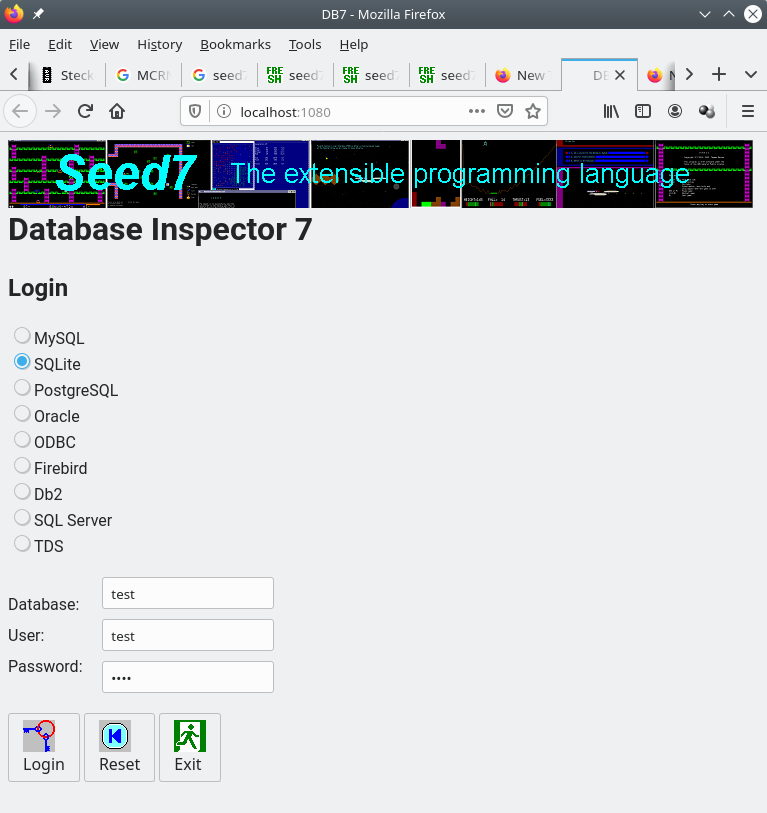767x813 pixels.
Task: Click the Reset button
Action: pos(119,747)
